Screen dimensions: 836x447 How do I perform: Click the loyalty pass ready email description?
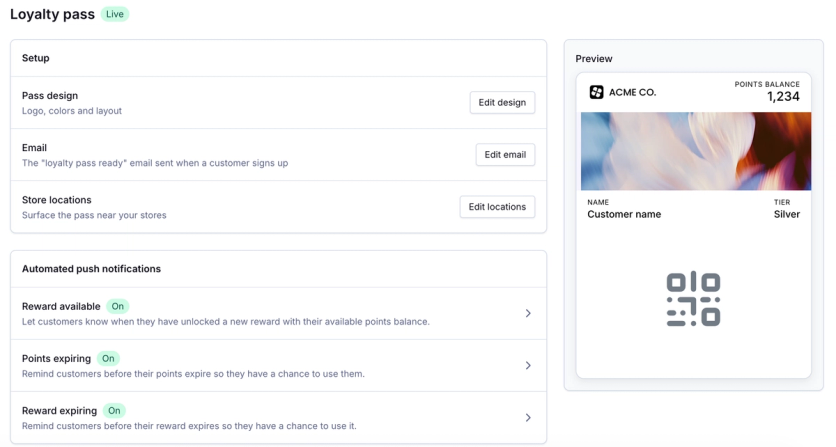tap(155, 163)
